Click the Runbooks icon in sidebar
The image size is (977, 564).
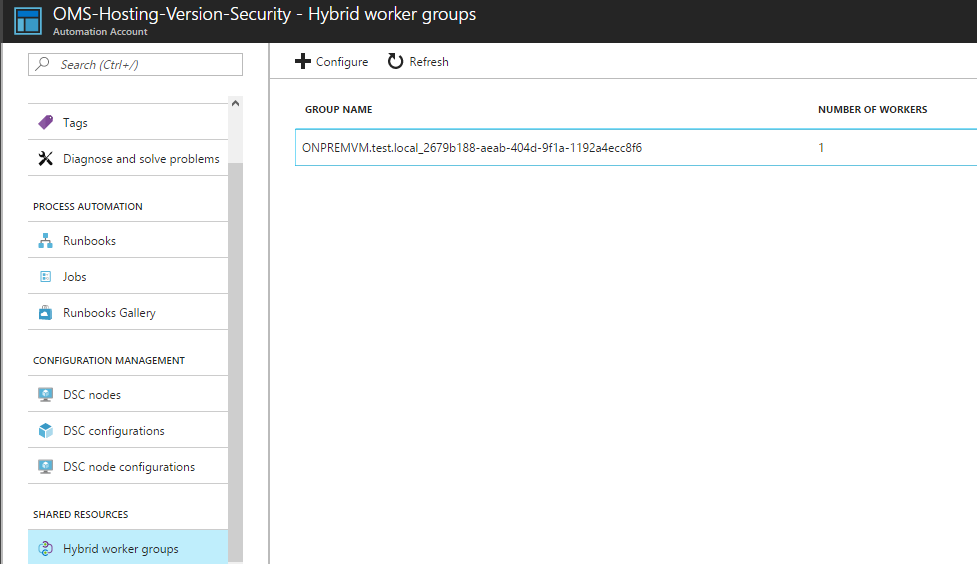[45, 241]
